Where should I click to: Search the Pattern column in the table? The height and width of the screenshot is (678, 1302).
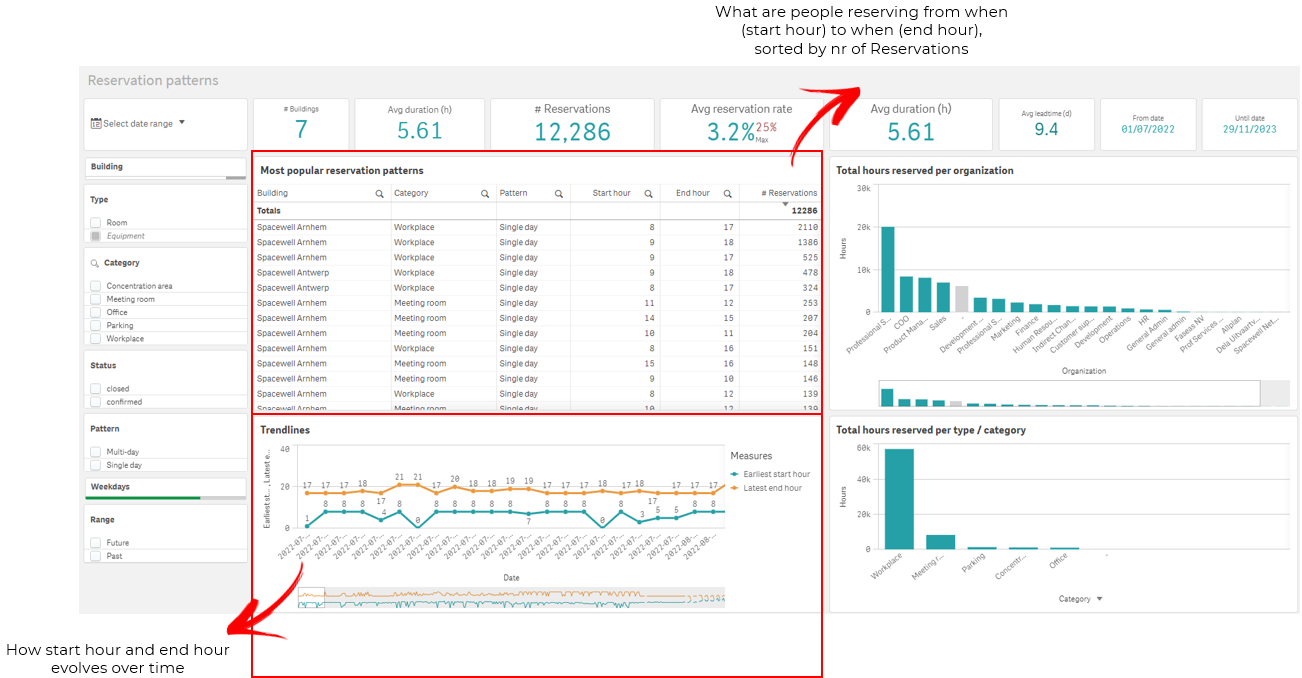[559, 193]
